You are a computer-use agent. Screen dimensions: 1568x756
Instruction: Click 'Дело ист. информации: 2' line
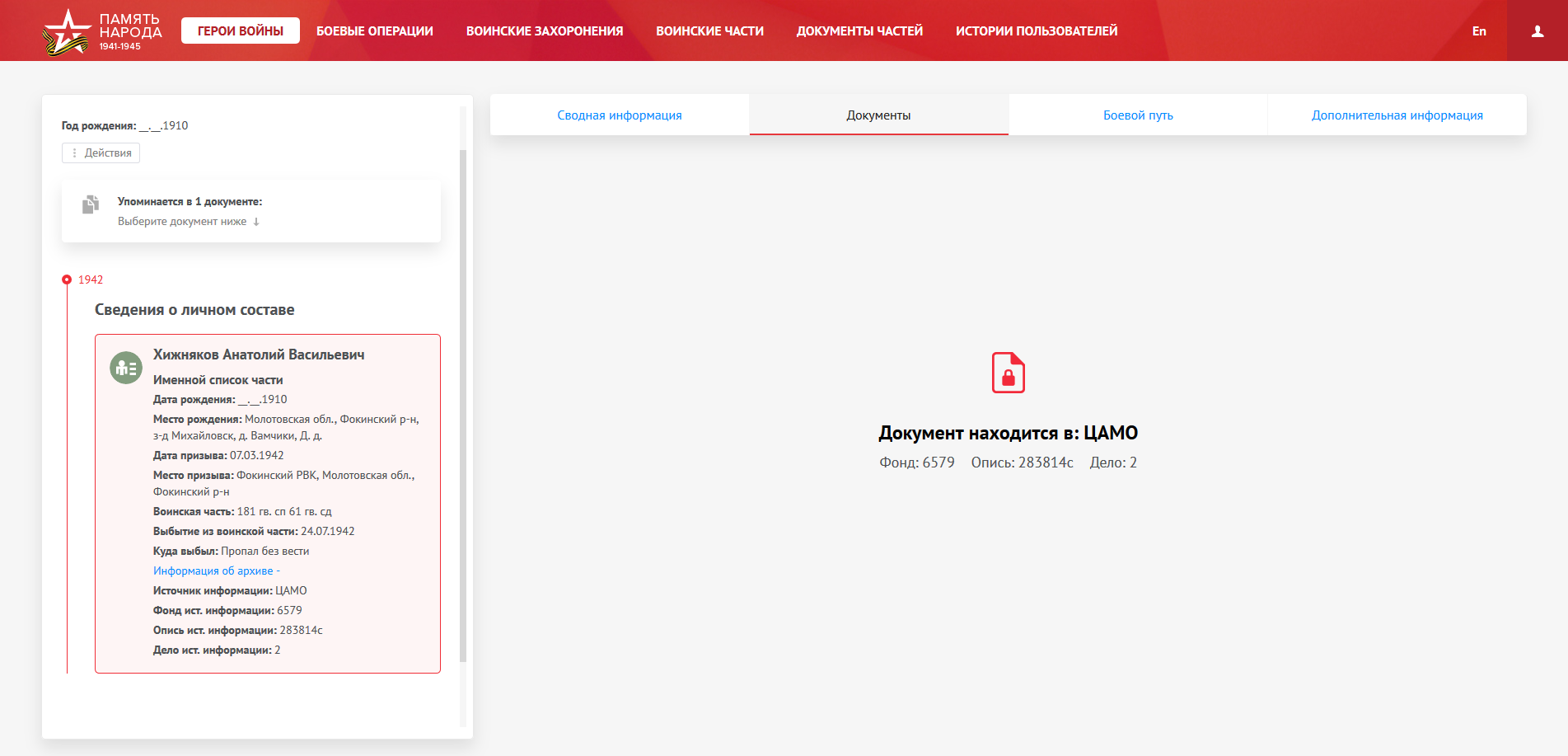[x=217, y=650]
